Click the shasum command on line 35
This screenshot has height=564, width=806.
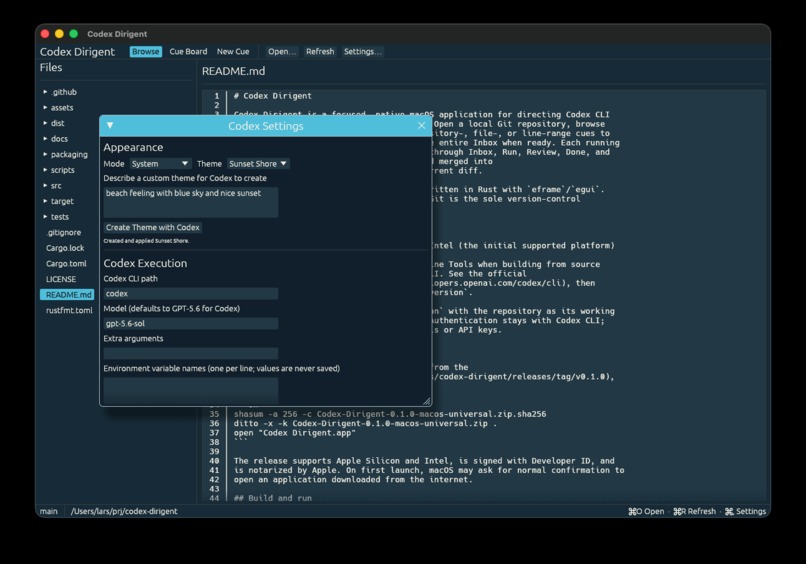390,414
